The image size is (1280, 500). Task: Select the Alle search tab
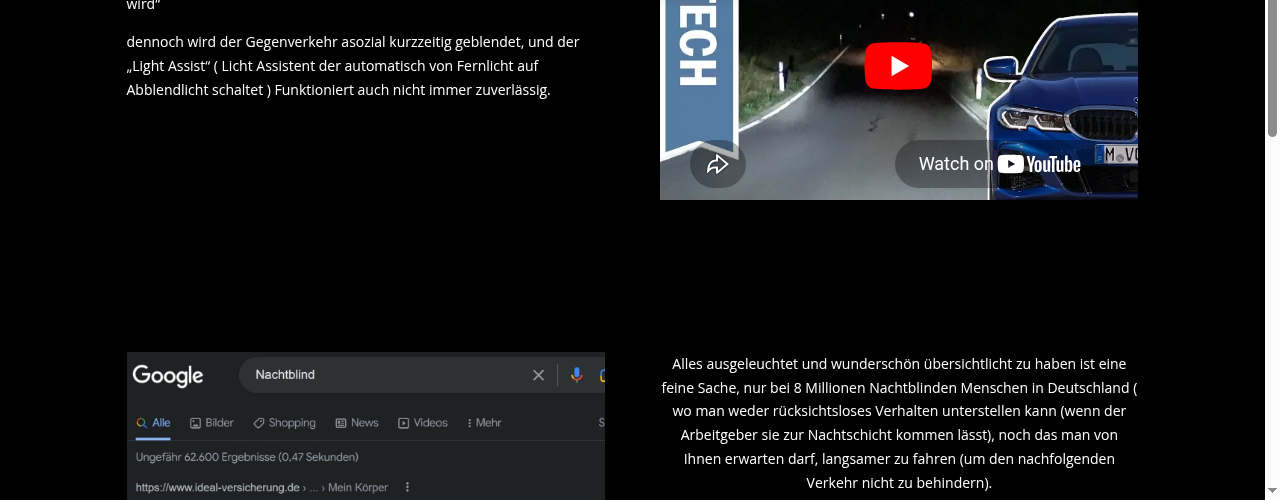click(x=153, y=423)
